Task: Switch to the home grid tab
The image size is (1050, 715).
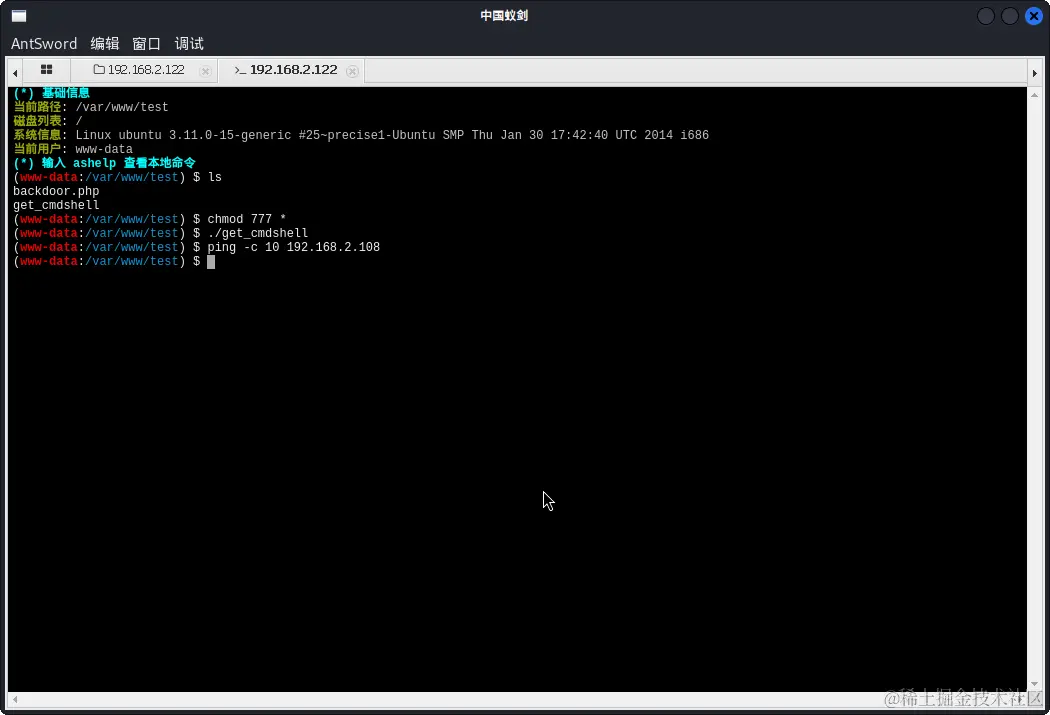Action: [x=46, y=70]
